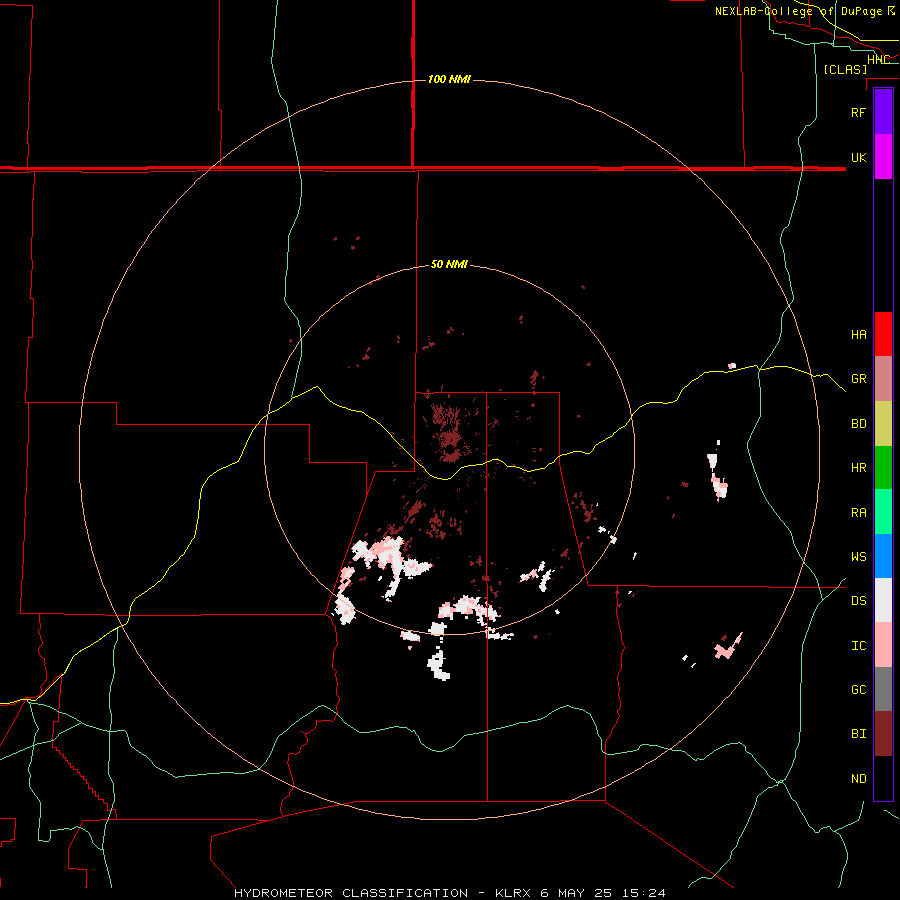Click the UK legend label
Screen dimensions: 900x900
click(x=858, y=157)
